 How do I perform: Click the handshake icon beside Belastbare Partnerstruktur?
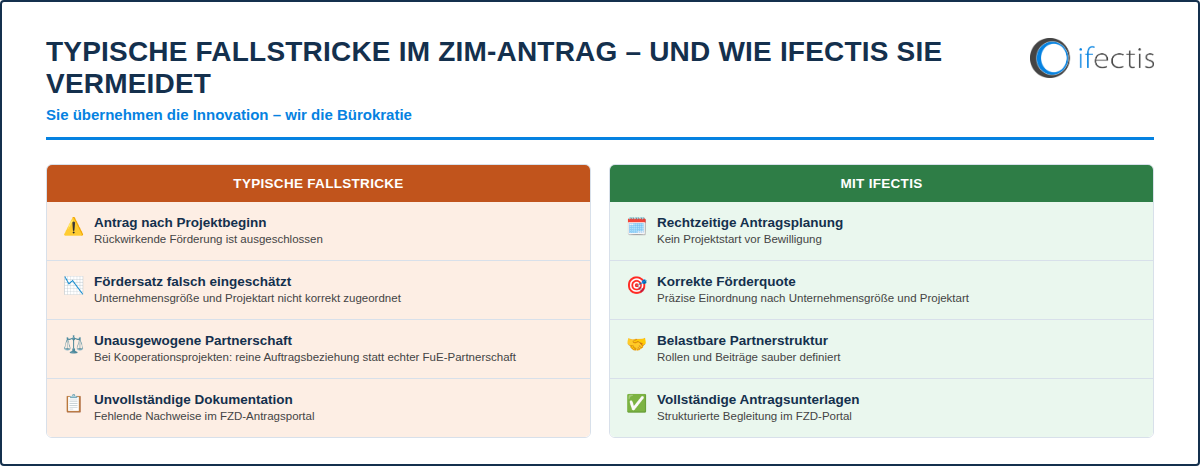point(636,344)
